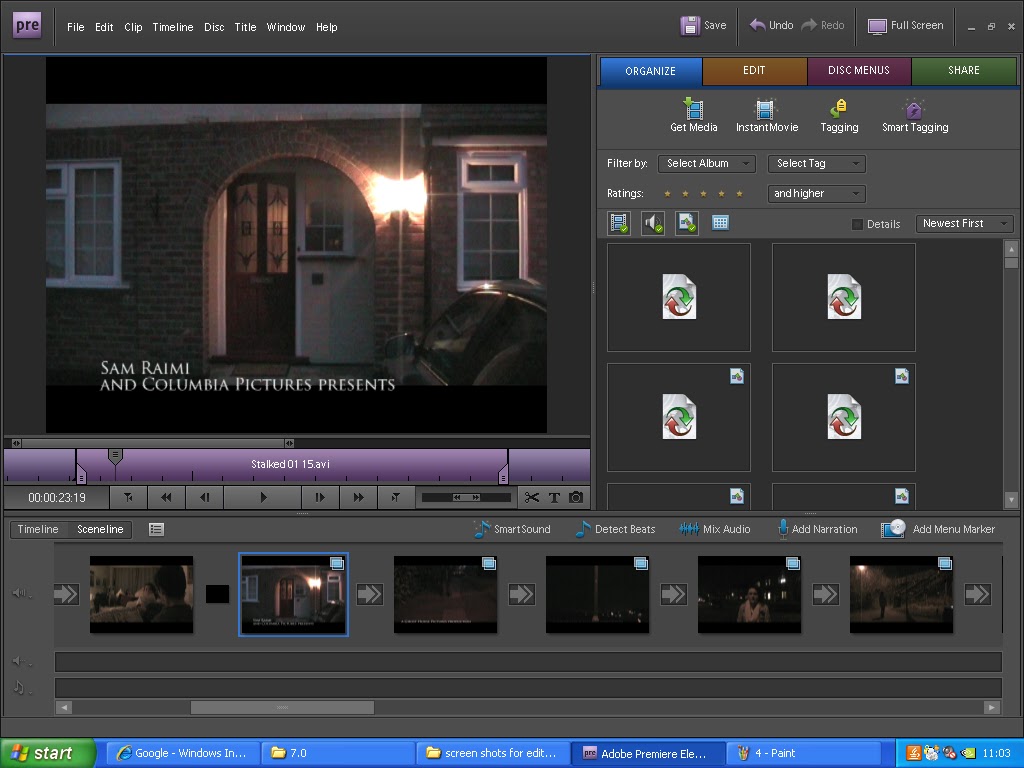Open the Select Tag dropdown

[816, 163]
